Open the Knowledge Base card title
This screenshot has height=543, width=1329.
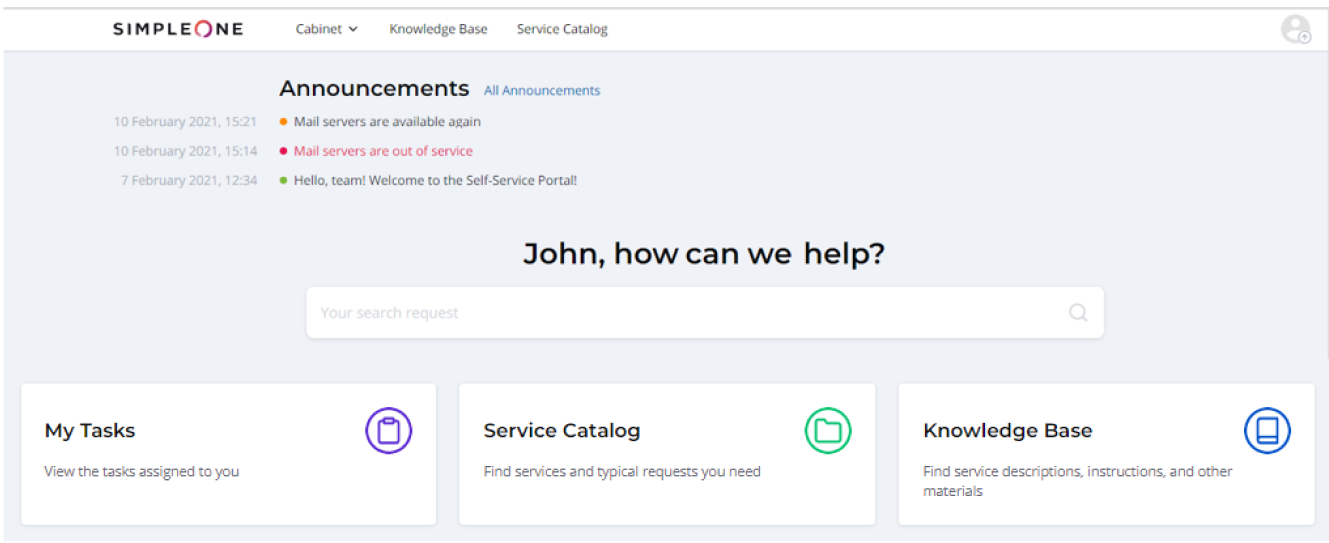(x=1007, y=431)
